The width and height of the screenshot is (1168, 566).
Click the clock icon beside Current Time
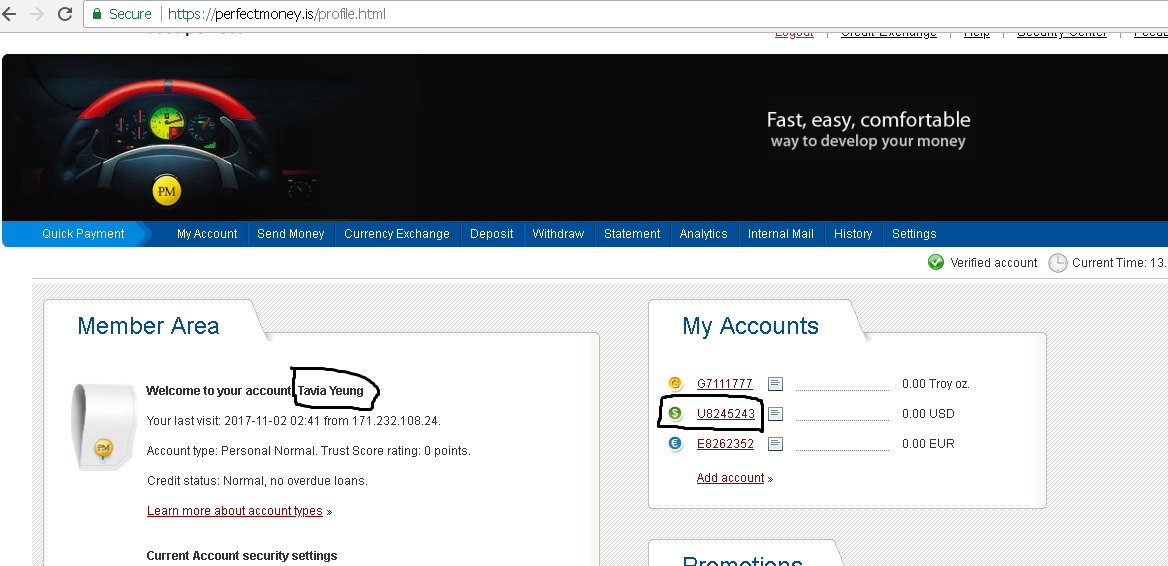[x=1058, y=263]
